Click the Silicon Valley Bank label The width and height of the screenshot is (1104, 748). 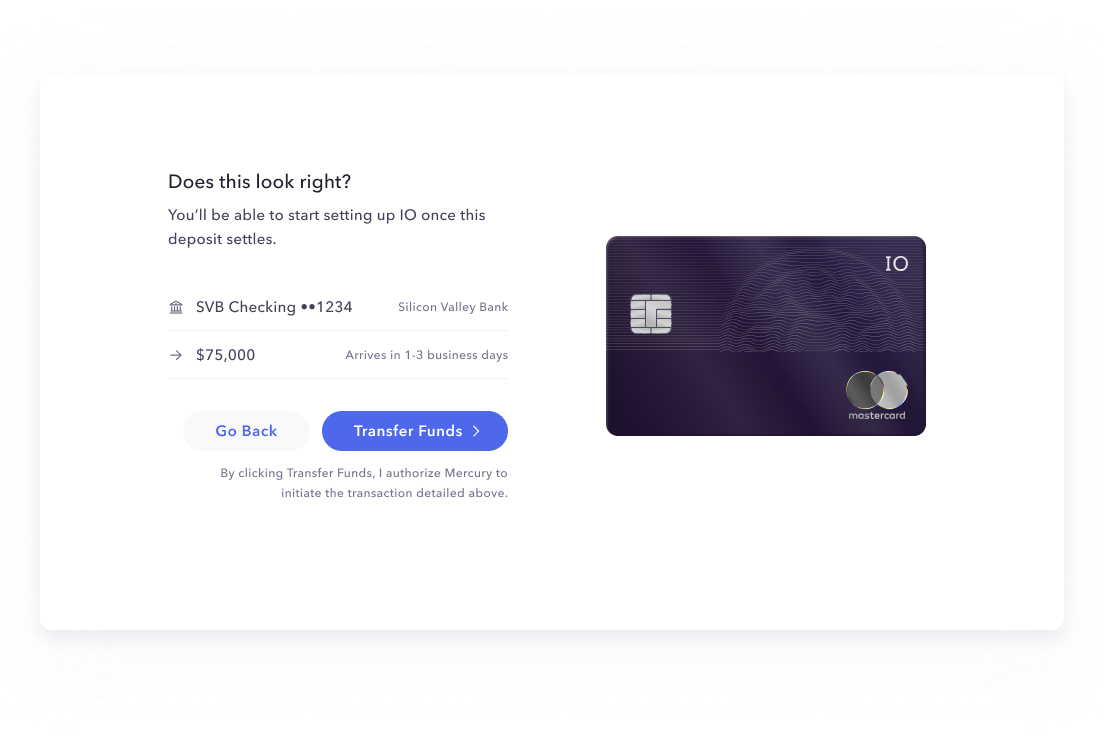point(453,307)
